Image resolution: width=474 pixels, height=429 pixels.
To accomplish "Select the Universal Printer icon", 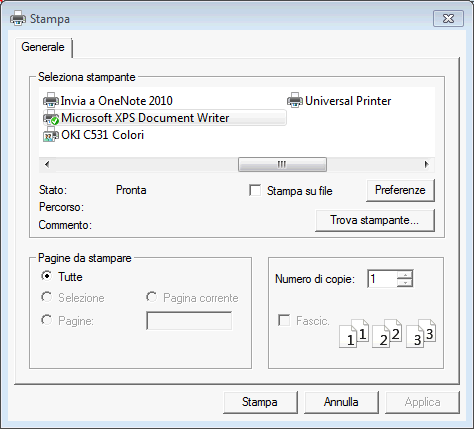I will click(x=295, y=100).
